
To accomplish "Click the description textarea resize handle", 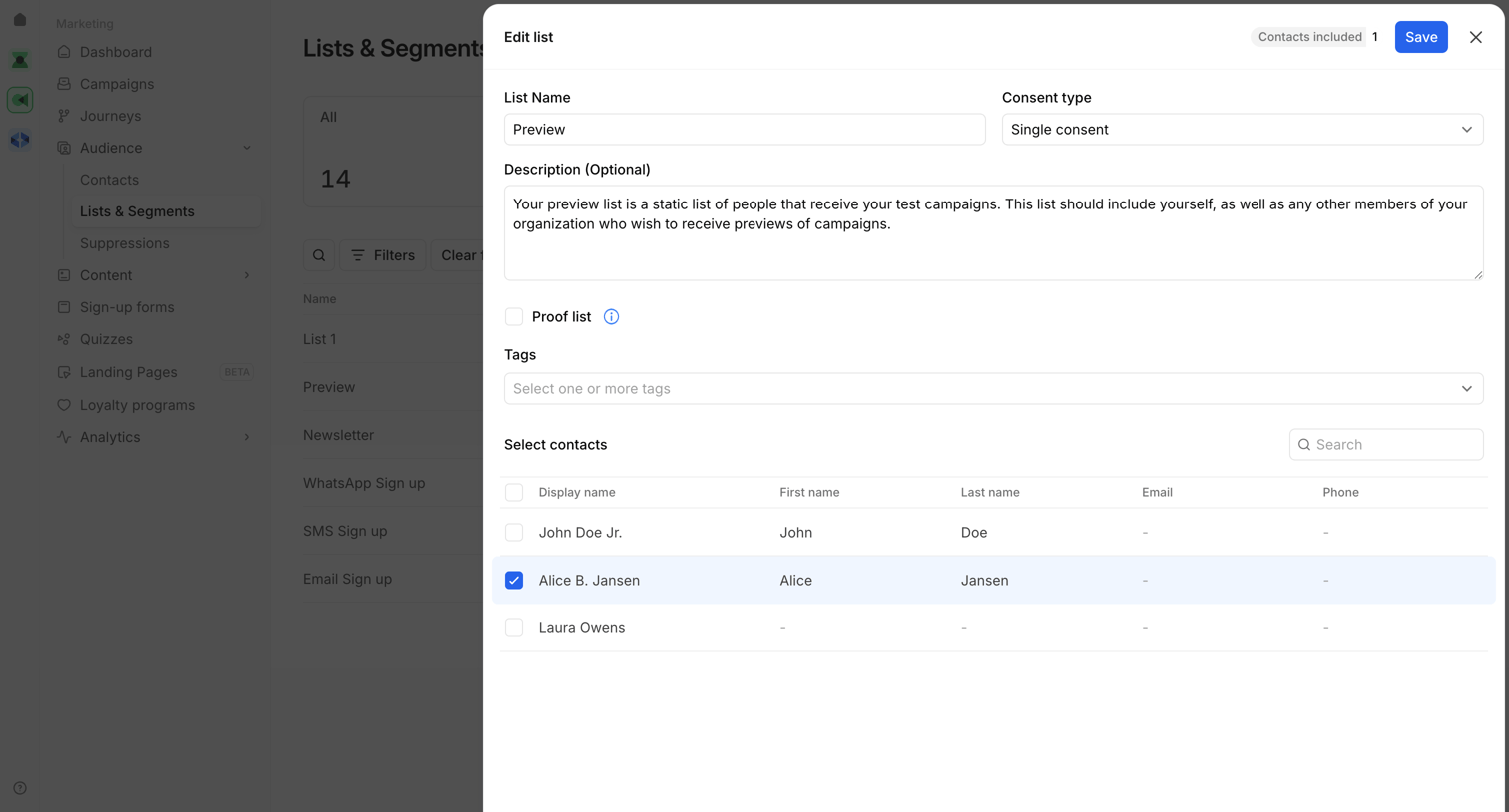I will point(1478,275).
